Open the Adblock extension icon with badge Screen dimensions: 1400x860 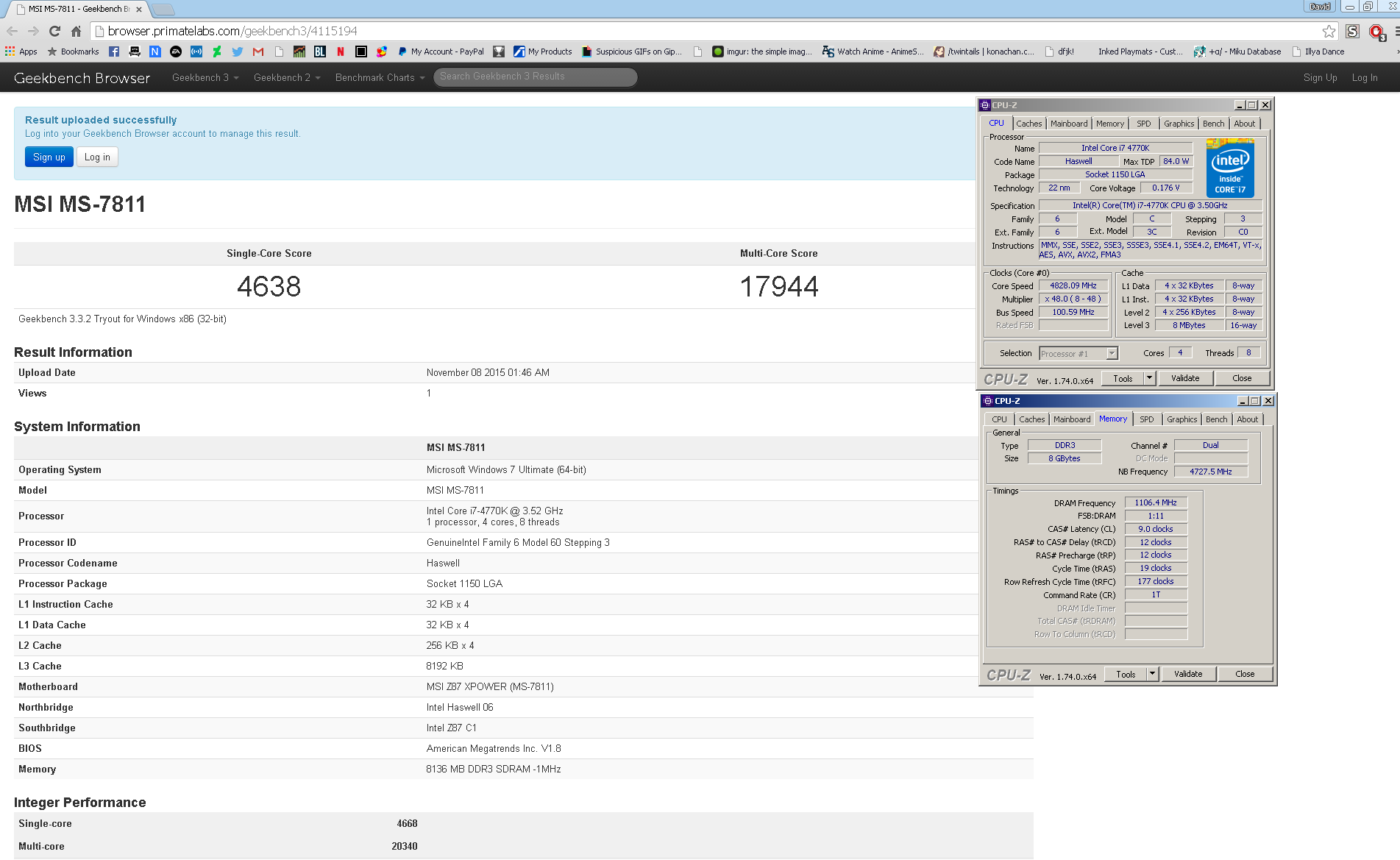1376,32
